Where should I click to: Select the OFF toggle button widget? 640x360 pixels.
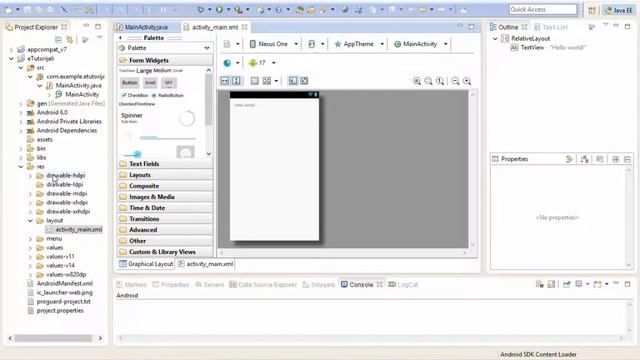(169, 83)
